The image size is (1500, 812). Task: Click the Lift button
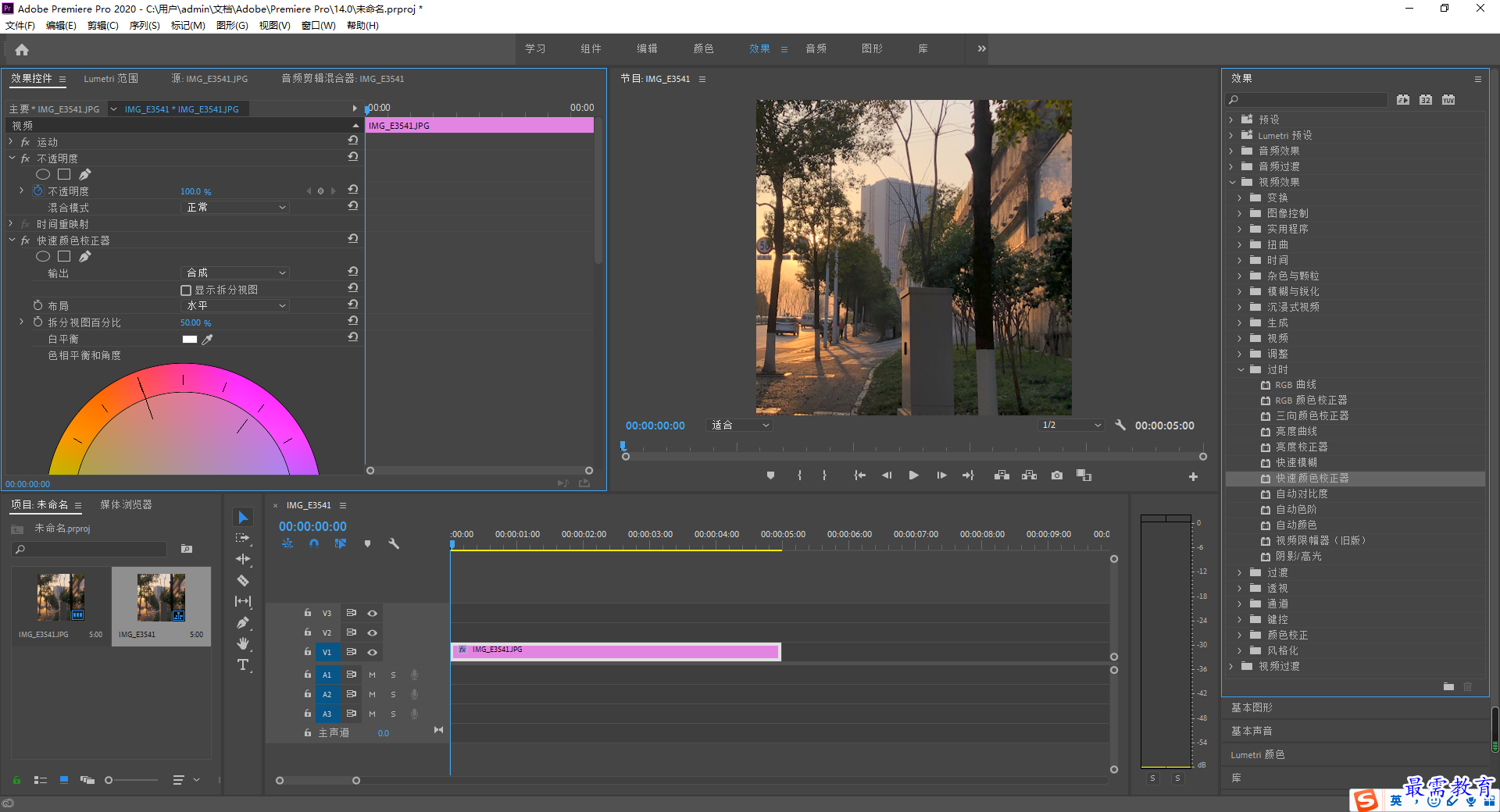(1002, 475)
